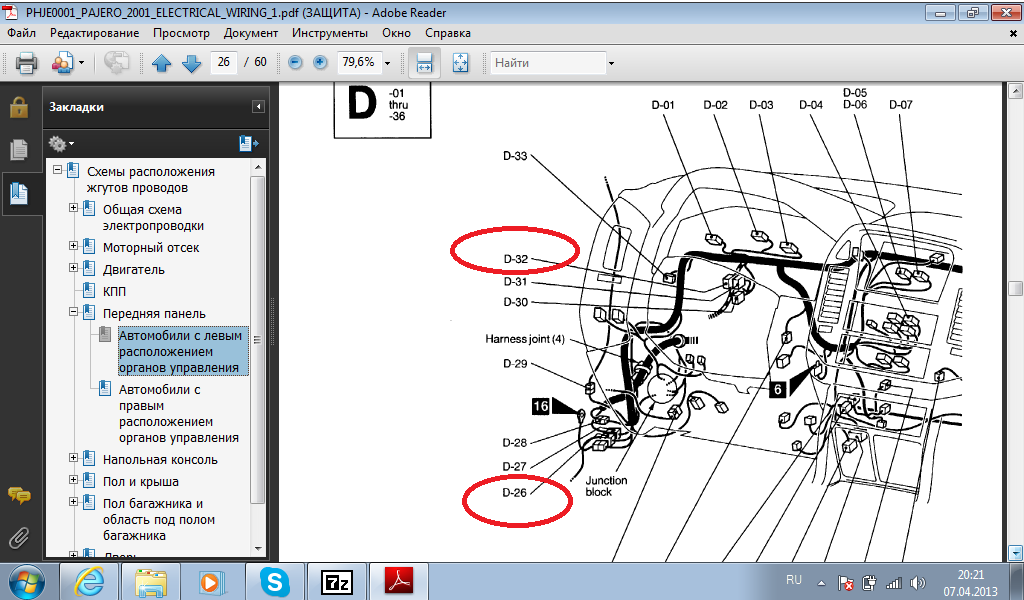Viewport: 1024px width, 600px height.
Task: Zoom in with the plus button
Action: [320, 62]
